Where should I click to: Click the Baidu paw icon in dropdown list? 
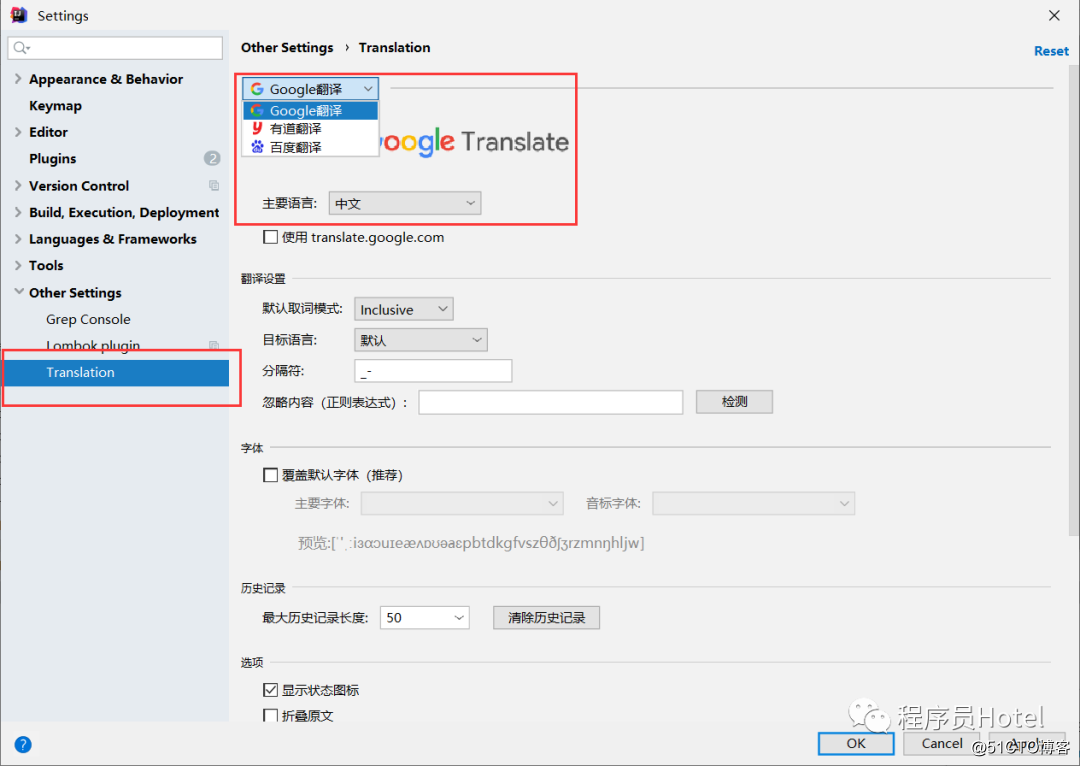[x=257, y=147]
